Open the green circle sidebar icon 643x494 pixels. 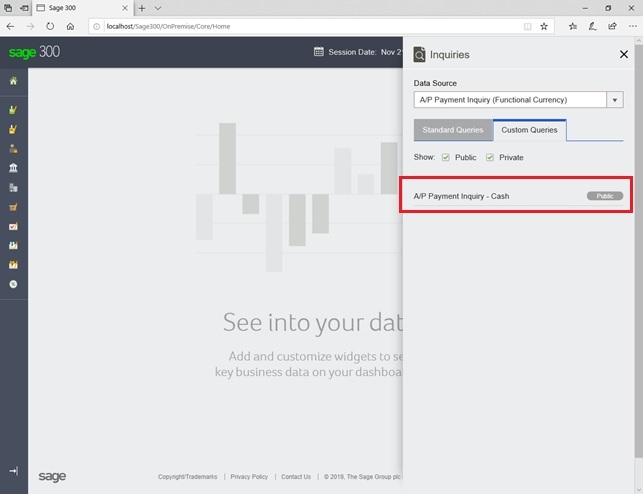click(13, 284)
